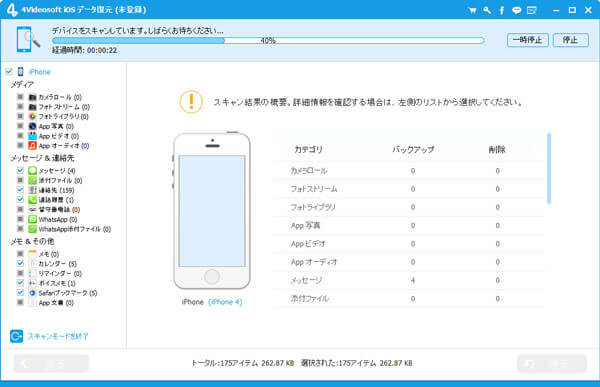Uncheck the メッセージ (4) checkbox

point(20,170)
